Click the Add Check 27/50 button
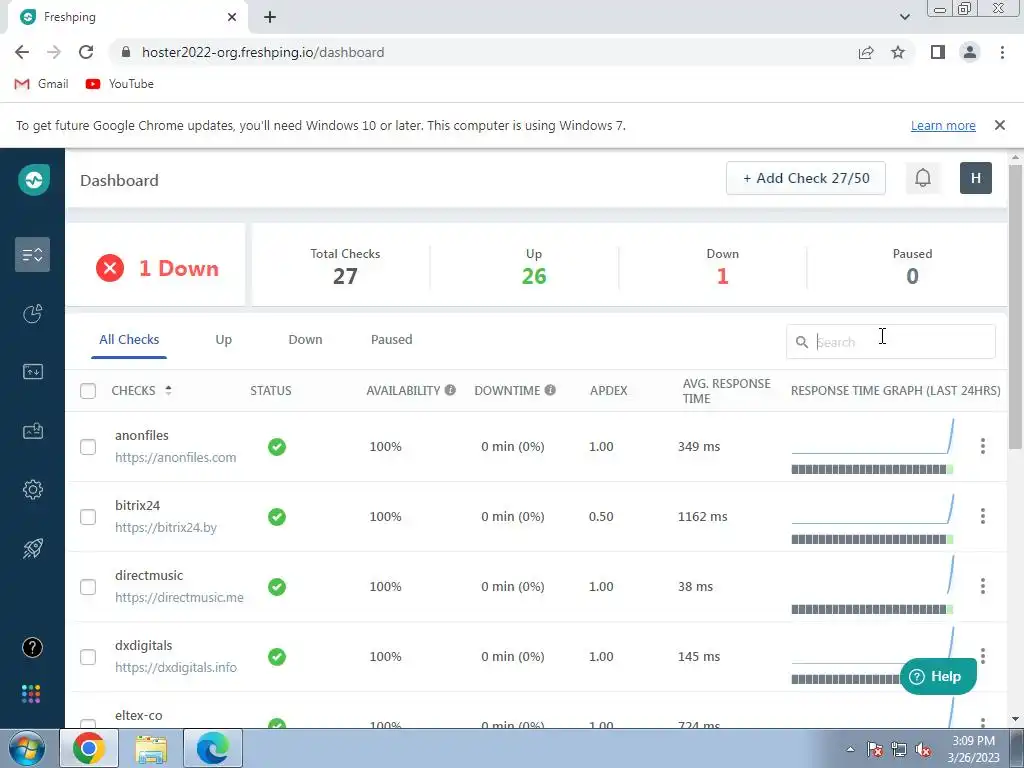This screenshot has width=1024, height=768. 805,178
